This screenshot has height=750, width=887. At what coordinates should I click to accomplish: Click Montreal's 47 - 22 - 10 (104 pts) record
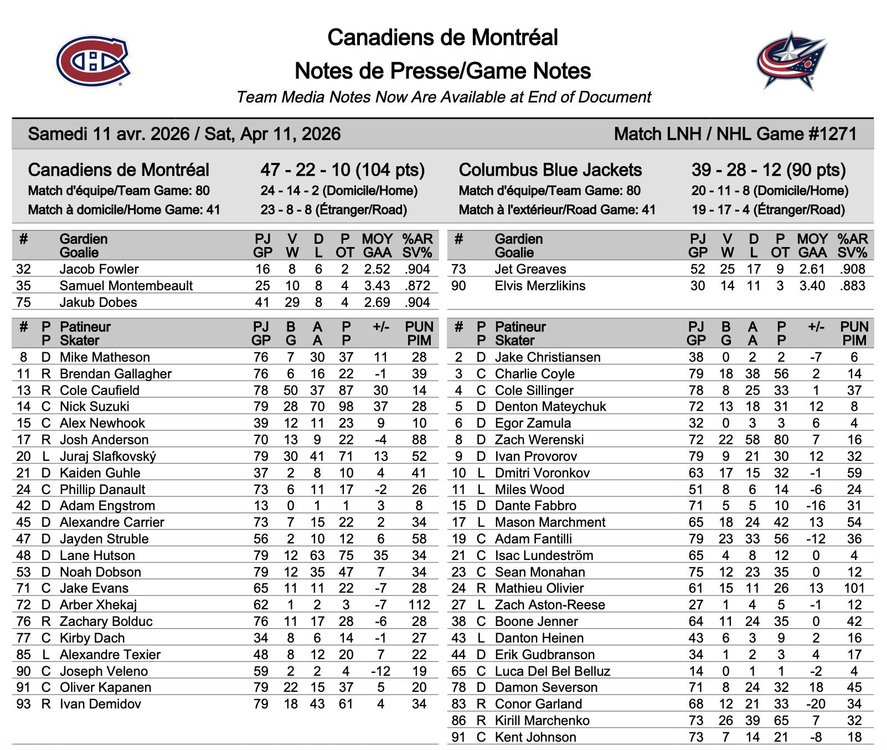point(342,170)
